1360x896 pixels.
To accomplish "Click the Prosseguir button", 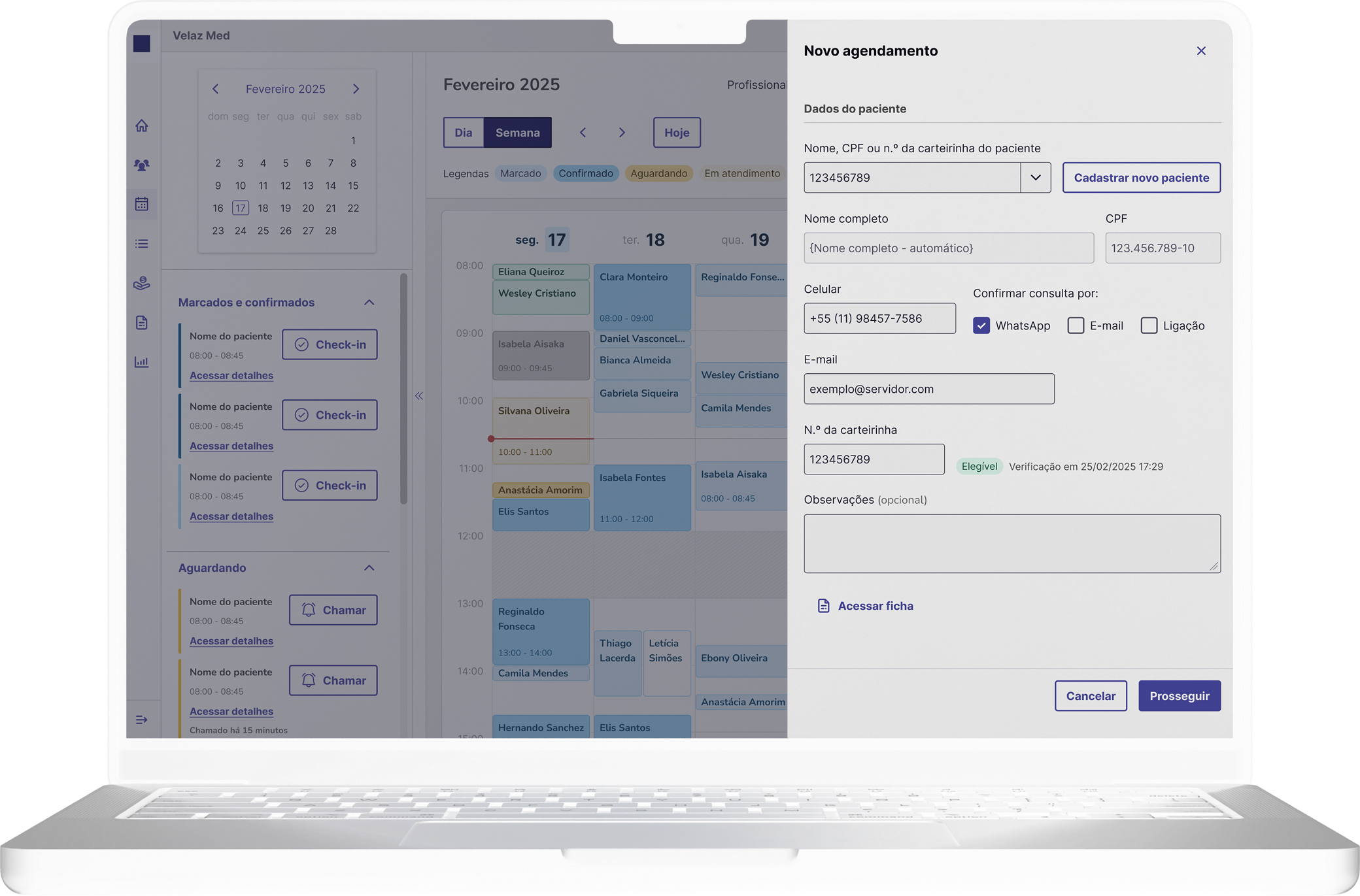I will click(1180, 696).
